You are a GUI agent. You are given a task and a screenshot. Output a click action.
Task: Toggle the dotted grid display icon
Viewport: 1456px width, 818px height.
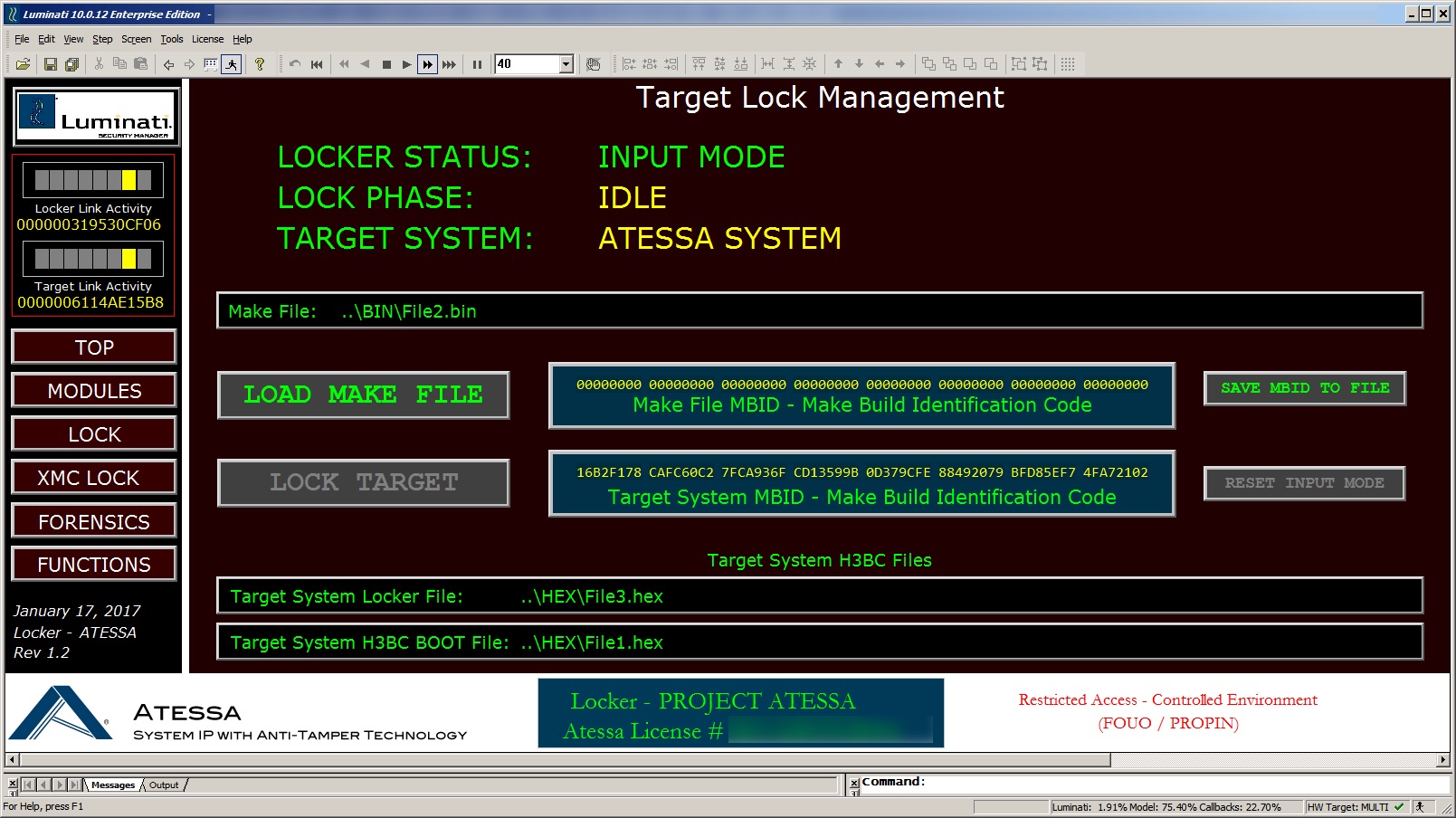tap(1068, 64)
